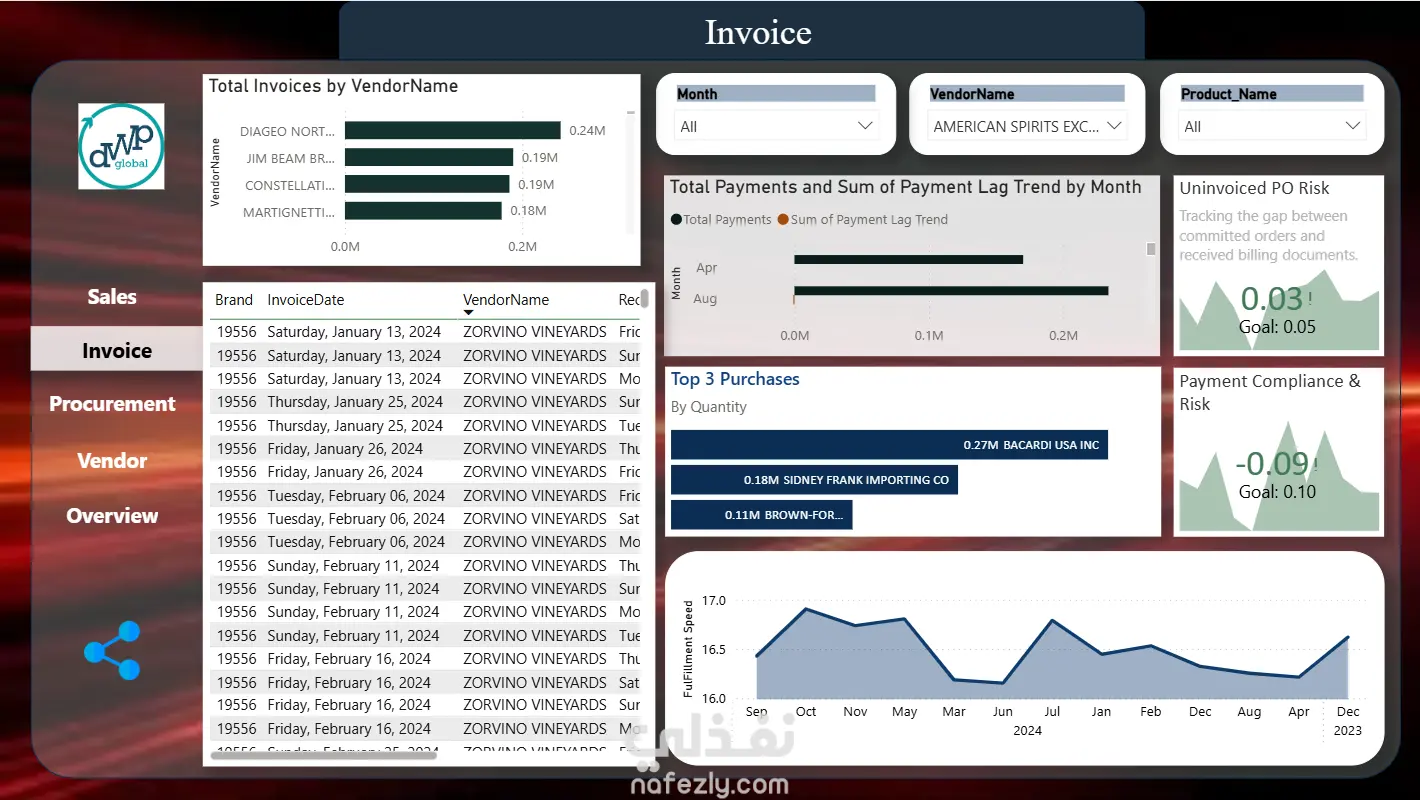The height and width of the screenshot is (800, 1420).
Task: Select the DIAGEO NORT... bar in invoices chart
Action: 452,131
